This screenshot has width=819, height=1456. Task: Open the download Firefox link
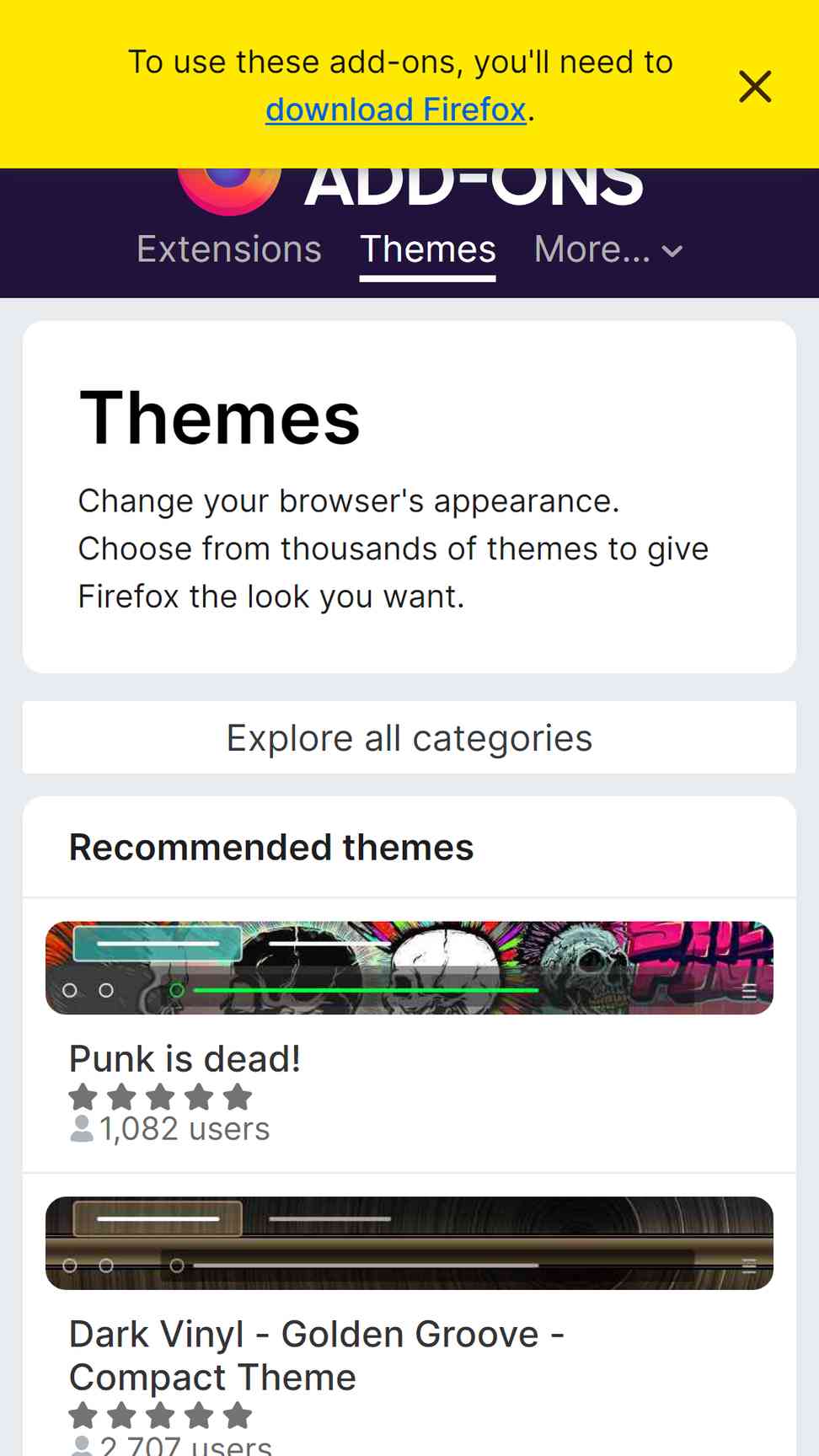396,110
